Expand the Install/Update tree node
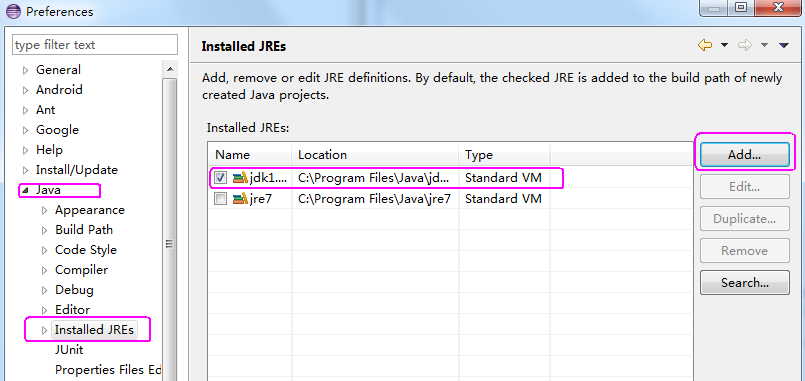Image resolution: width=805 pixels, height=381 pixels. pos(26,170)
